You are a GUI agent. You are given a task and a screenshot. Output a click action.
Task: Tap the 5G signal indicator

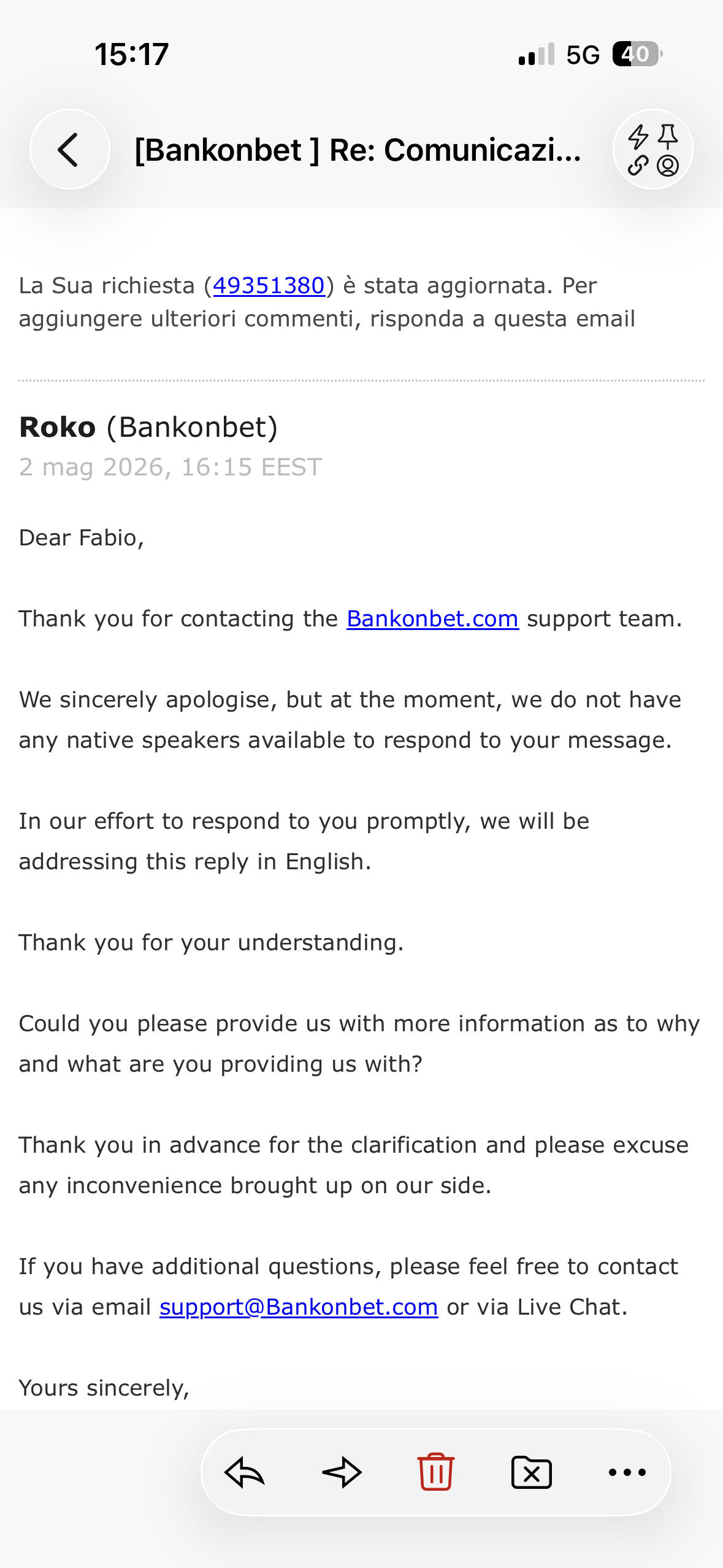[583, 55]
